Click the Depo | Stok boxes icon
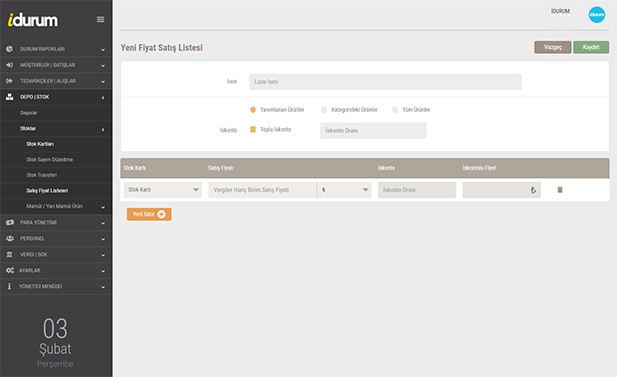The height and width of the screenshot is (377, 617). coord(9,97)
